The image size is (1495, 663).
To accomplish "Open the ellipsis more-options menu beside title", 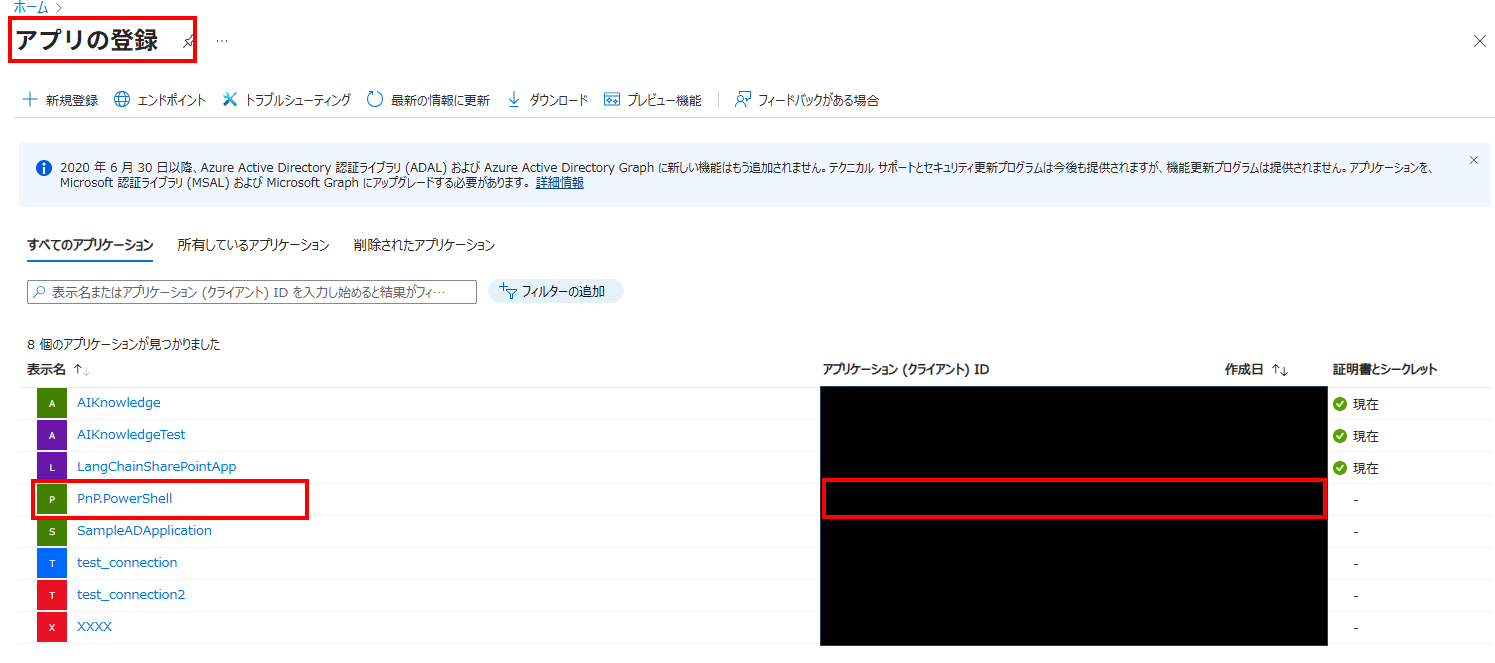I will [222, 41].
